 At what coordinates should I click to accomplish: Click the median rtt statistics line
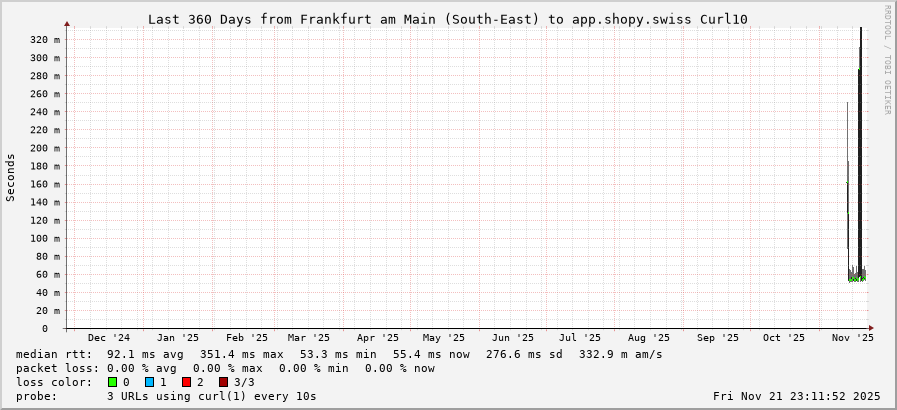click(340, 354)
